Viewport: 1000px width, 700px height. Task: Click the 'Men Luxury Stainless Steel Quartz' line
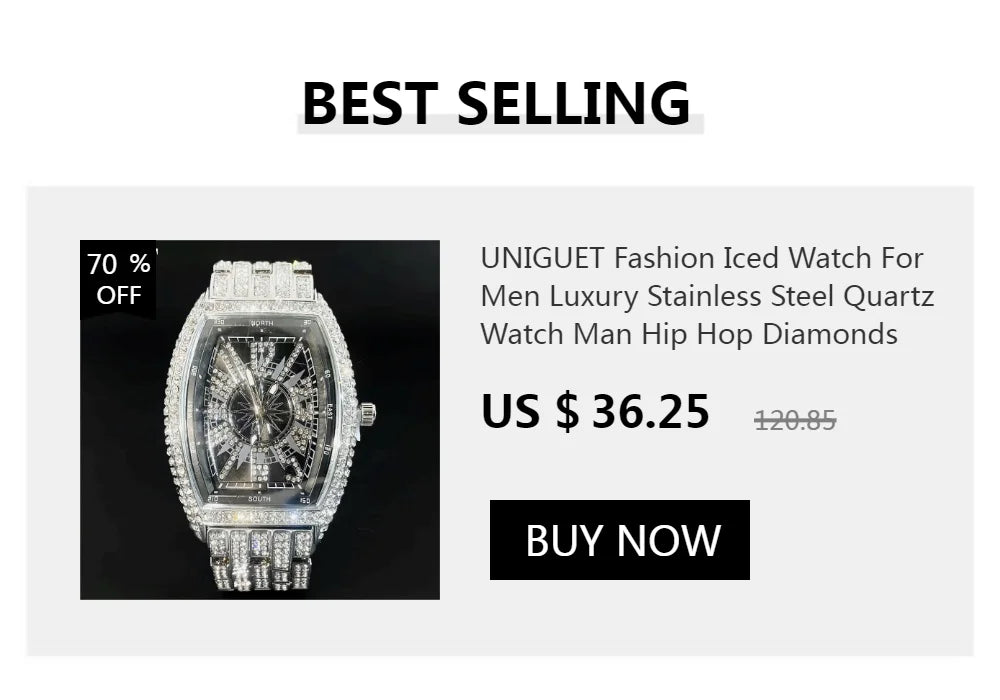tap(707, 296)
